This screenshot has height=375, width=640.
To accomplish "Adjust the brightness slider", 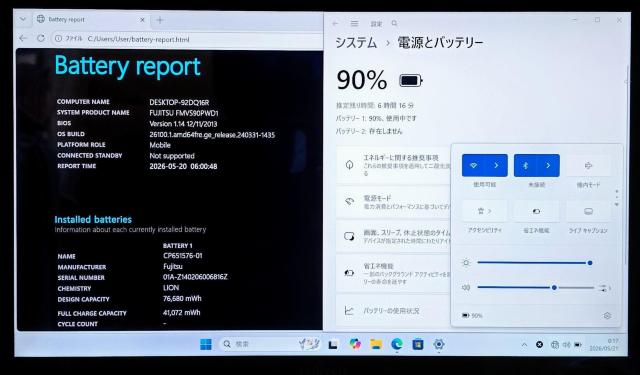I will click(x=534, y=263).
